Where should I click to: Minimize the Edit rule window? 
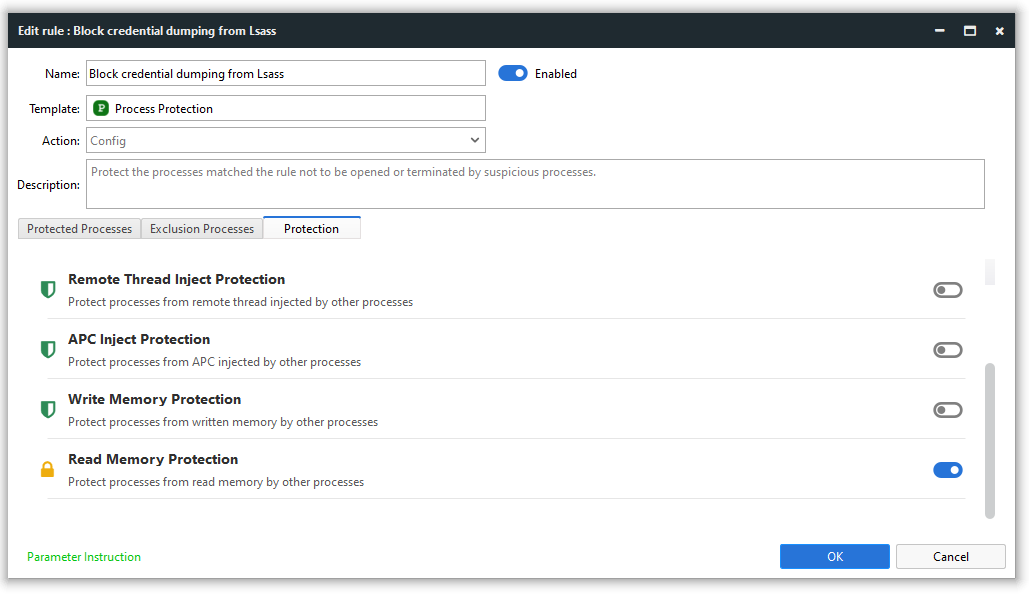[x=939, y=31]
